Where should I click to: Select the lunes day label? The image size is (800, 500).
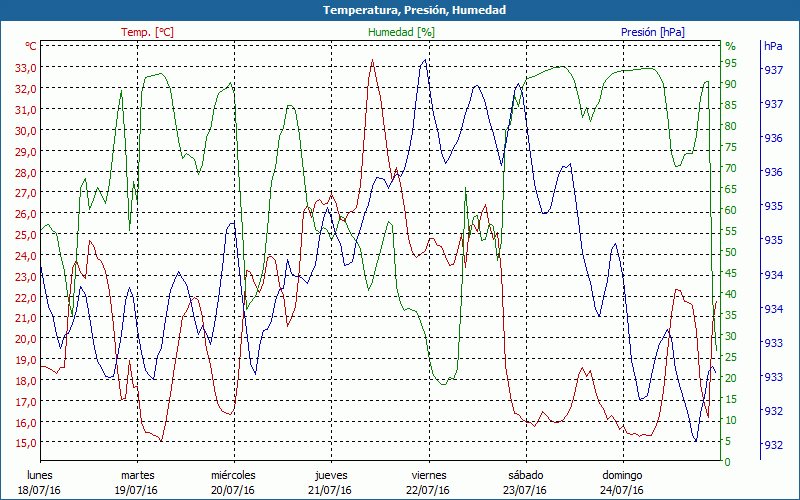40,475
